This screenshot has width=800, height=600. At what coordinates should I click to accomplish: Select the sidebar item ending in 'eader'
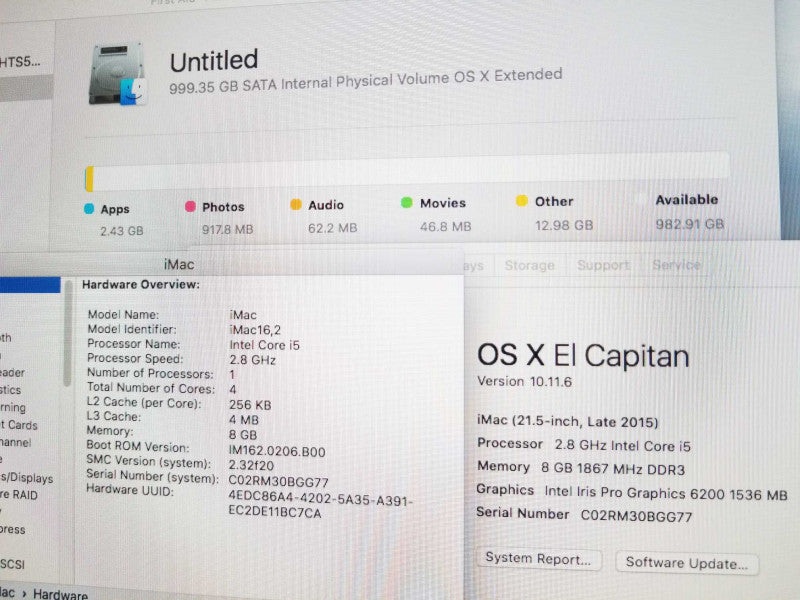(x=12, y=372)
